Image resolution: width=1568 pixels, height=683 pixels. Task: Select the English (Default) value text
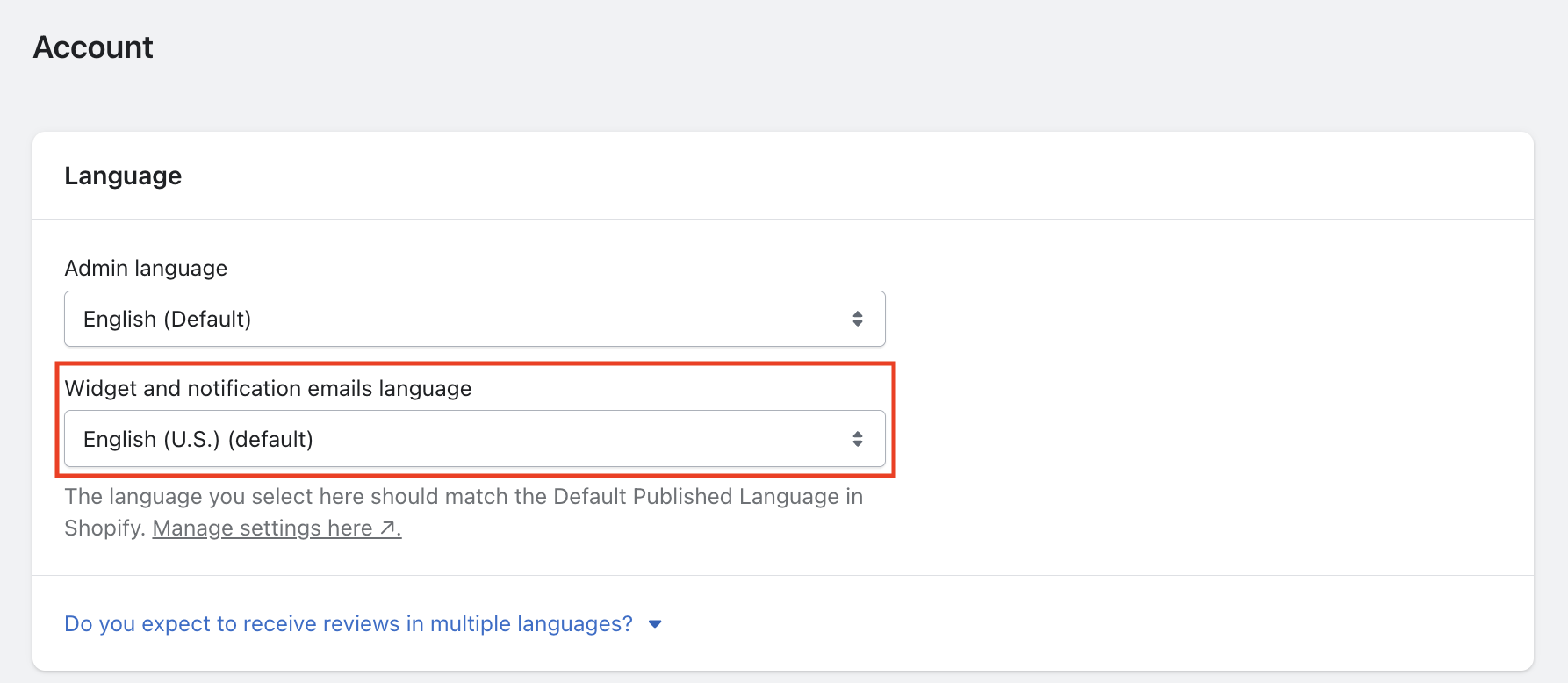tap(167, 320)
